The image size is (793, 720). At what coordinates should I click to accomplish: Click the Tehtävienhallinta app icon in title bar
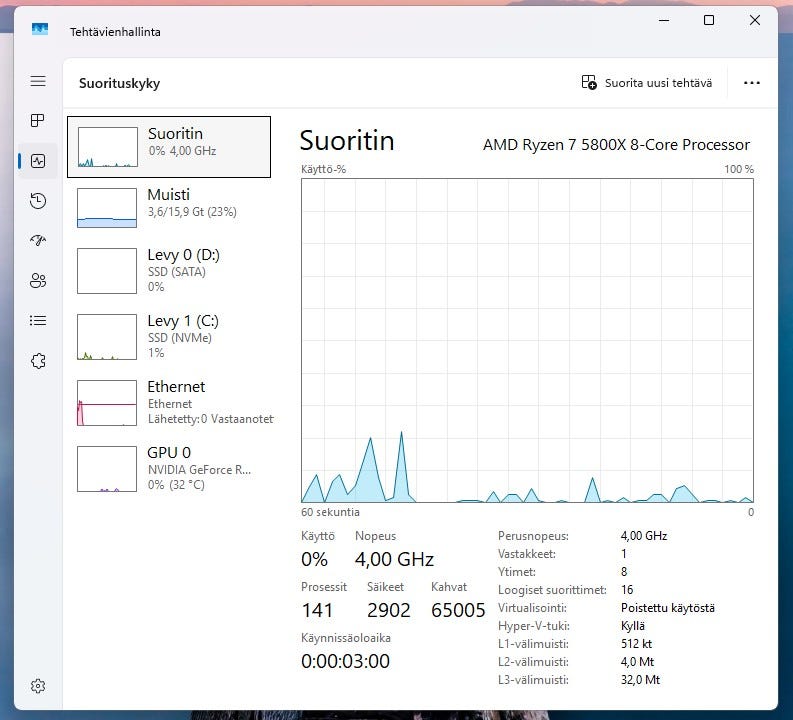[x=40, y=31]
